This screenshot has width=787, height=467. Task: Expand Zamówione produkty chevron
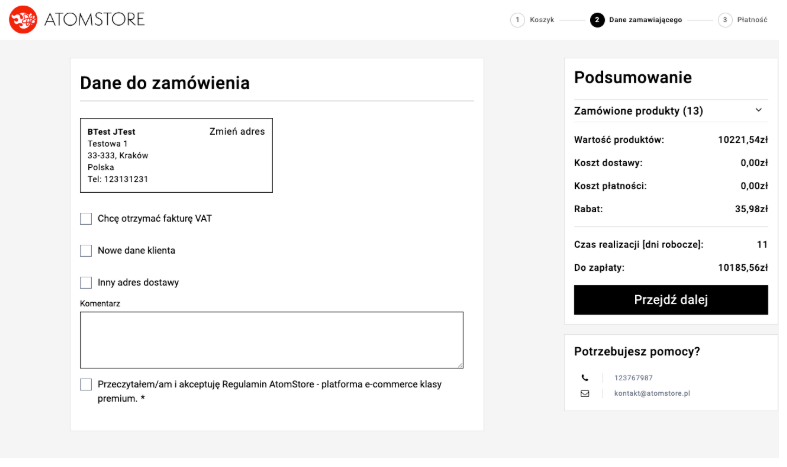758,110
